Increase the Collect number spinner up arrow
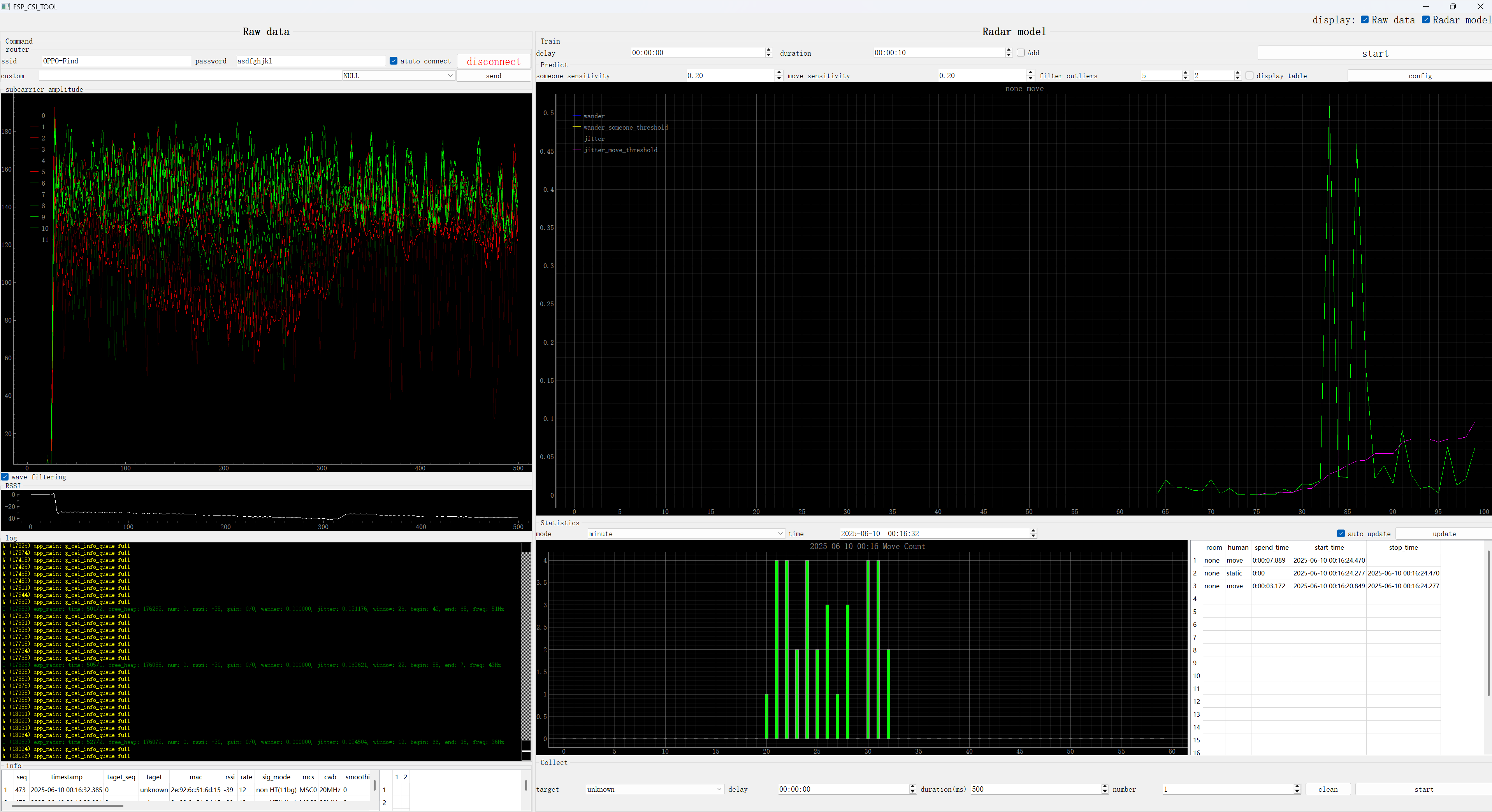The height and width of the screenshot is (812, 1492). 1297,787
